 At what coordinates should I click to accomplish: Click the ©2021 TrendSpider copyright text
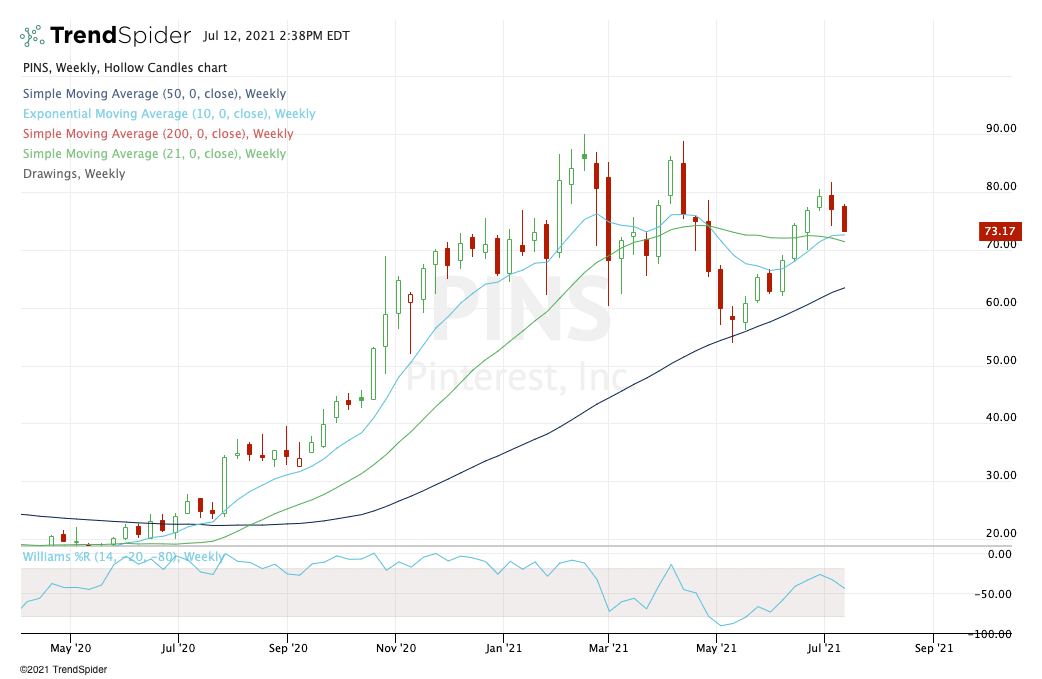tap(63, 670)
